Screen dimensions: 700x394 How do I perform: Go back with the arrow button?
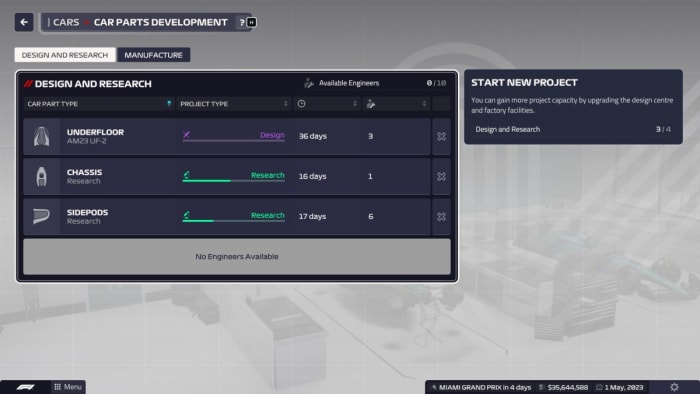click(24, 22)
